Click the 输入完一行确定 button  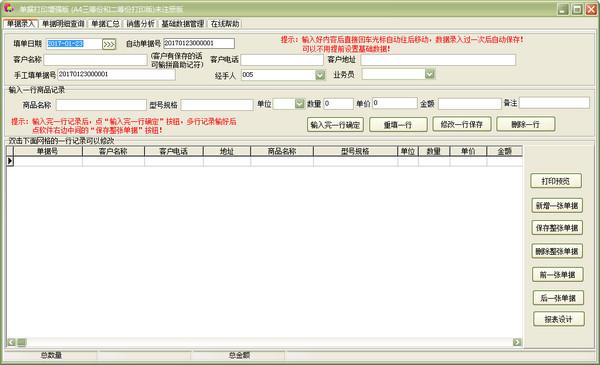coord(335,125)
